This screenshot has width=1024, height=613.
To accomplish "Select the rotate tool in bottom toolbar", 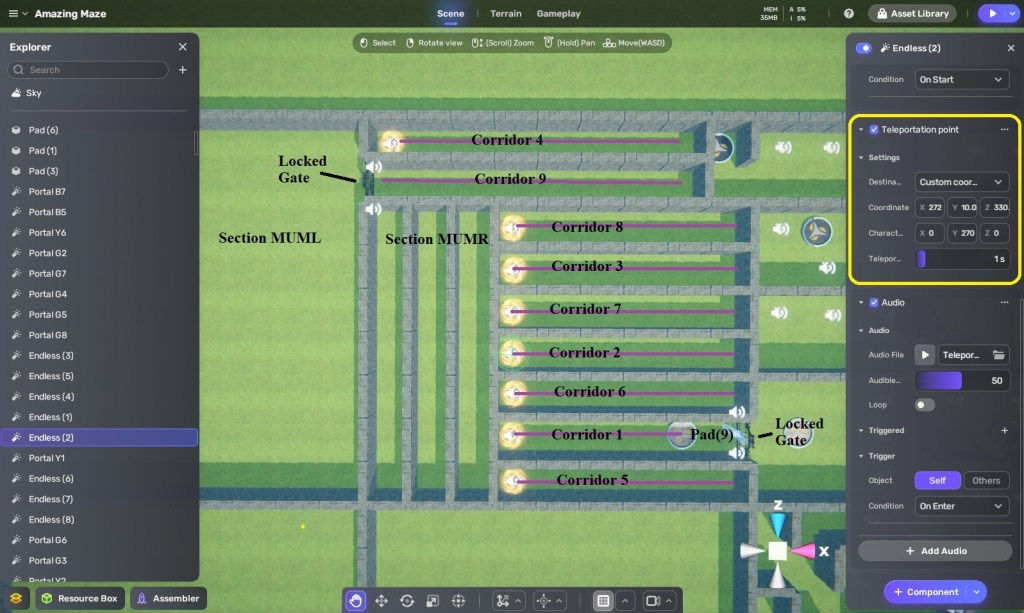I will point(407,600).
